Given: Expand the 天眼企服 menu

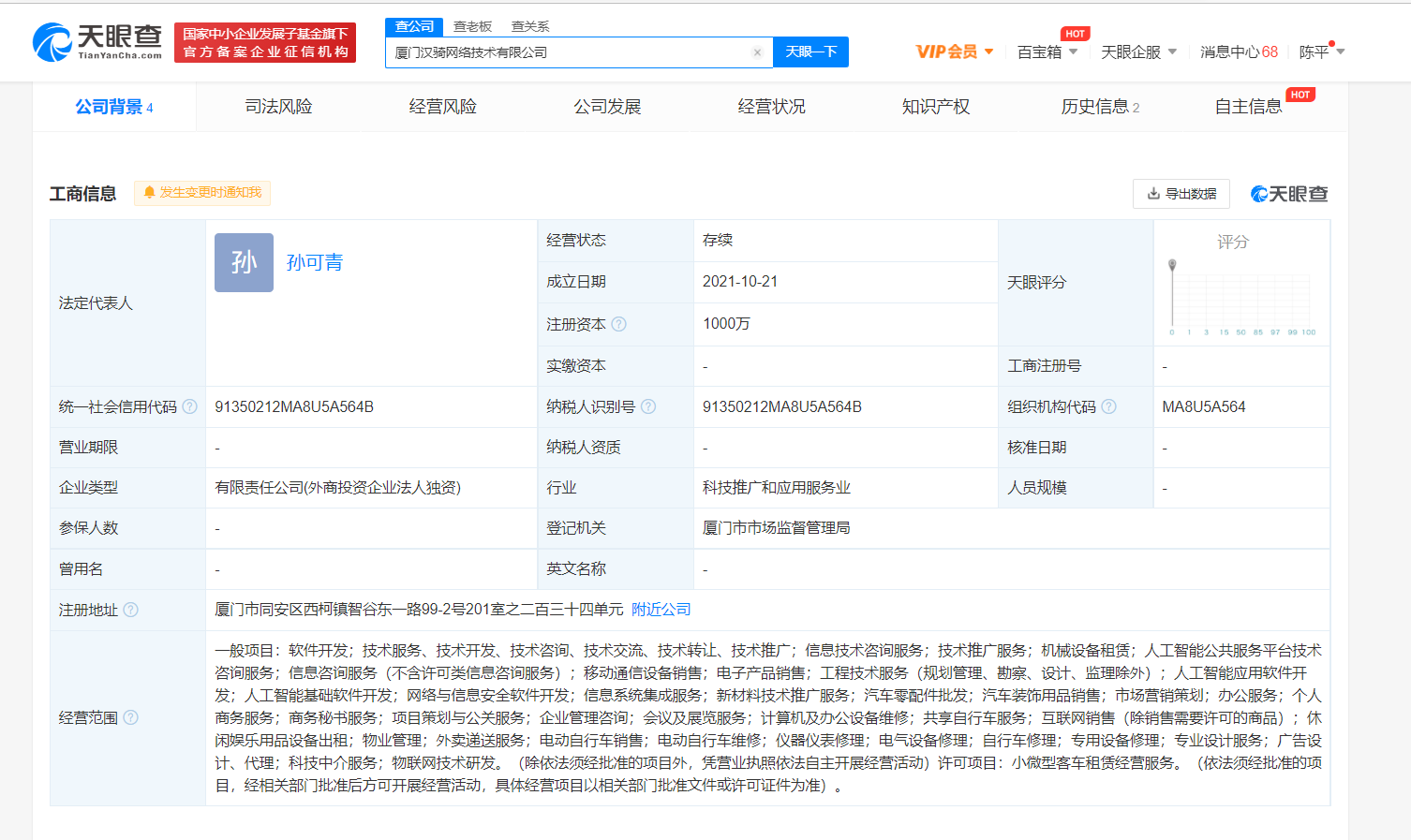Looking at the screenshot, I should pos(1138,52).
